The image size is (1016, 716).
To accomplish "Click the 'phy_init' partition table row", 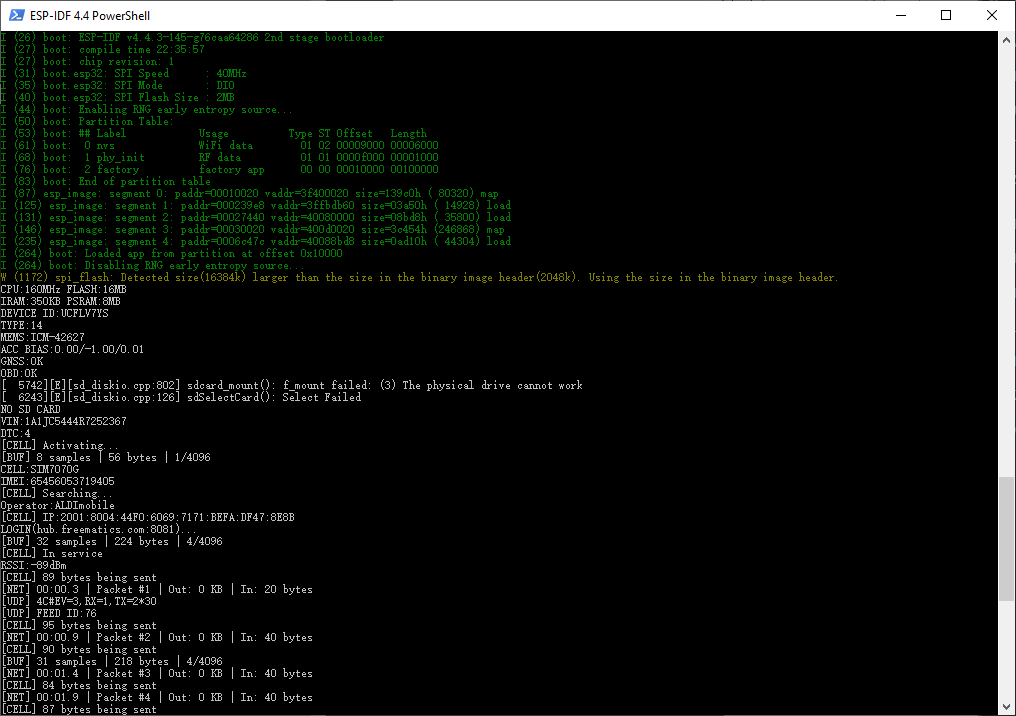I will [220, 157].
